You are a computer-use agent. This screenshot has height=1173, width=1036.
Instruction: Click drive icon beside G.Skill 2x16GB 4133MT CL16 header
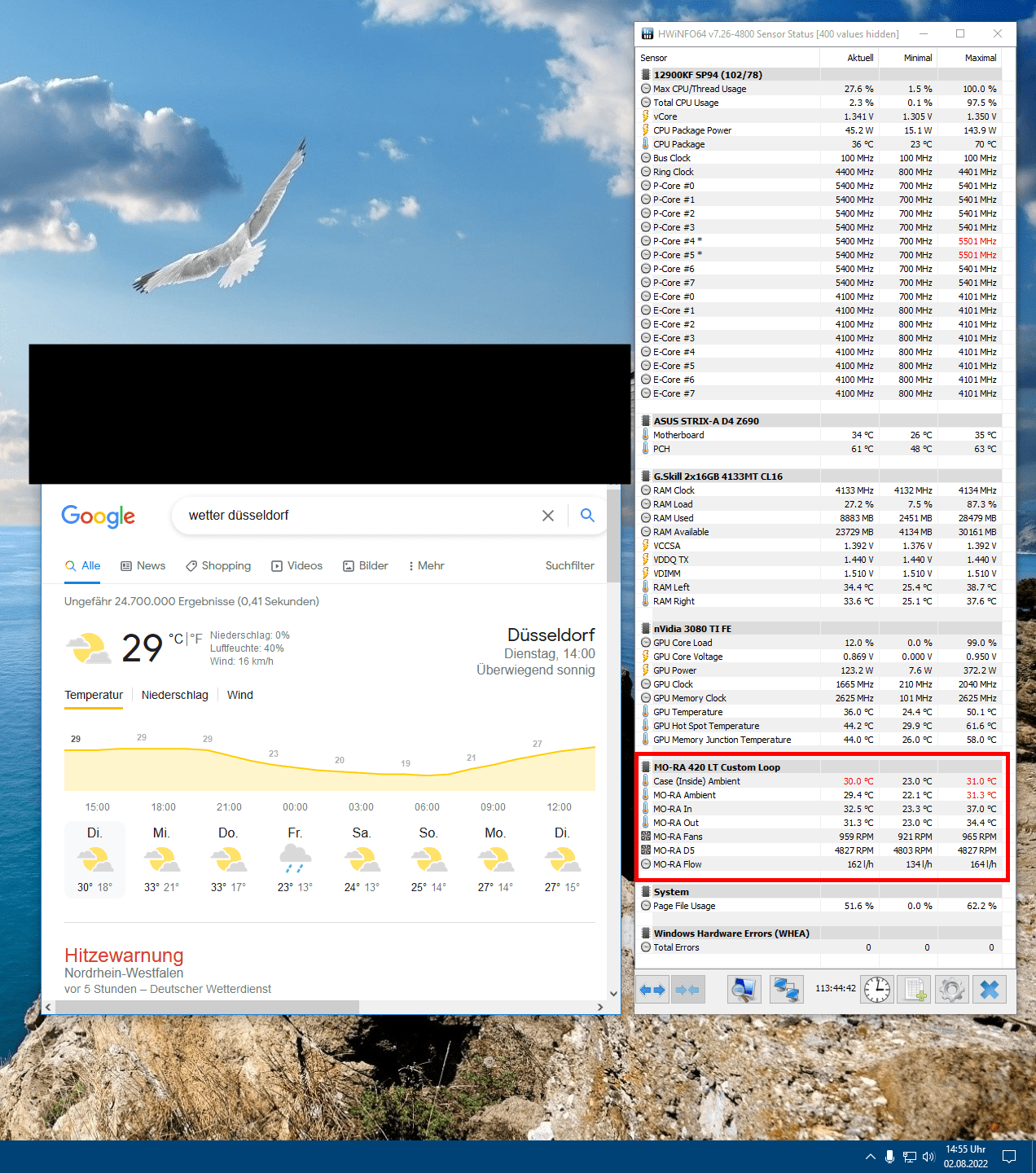[646, 477]
